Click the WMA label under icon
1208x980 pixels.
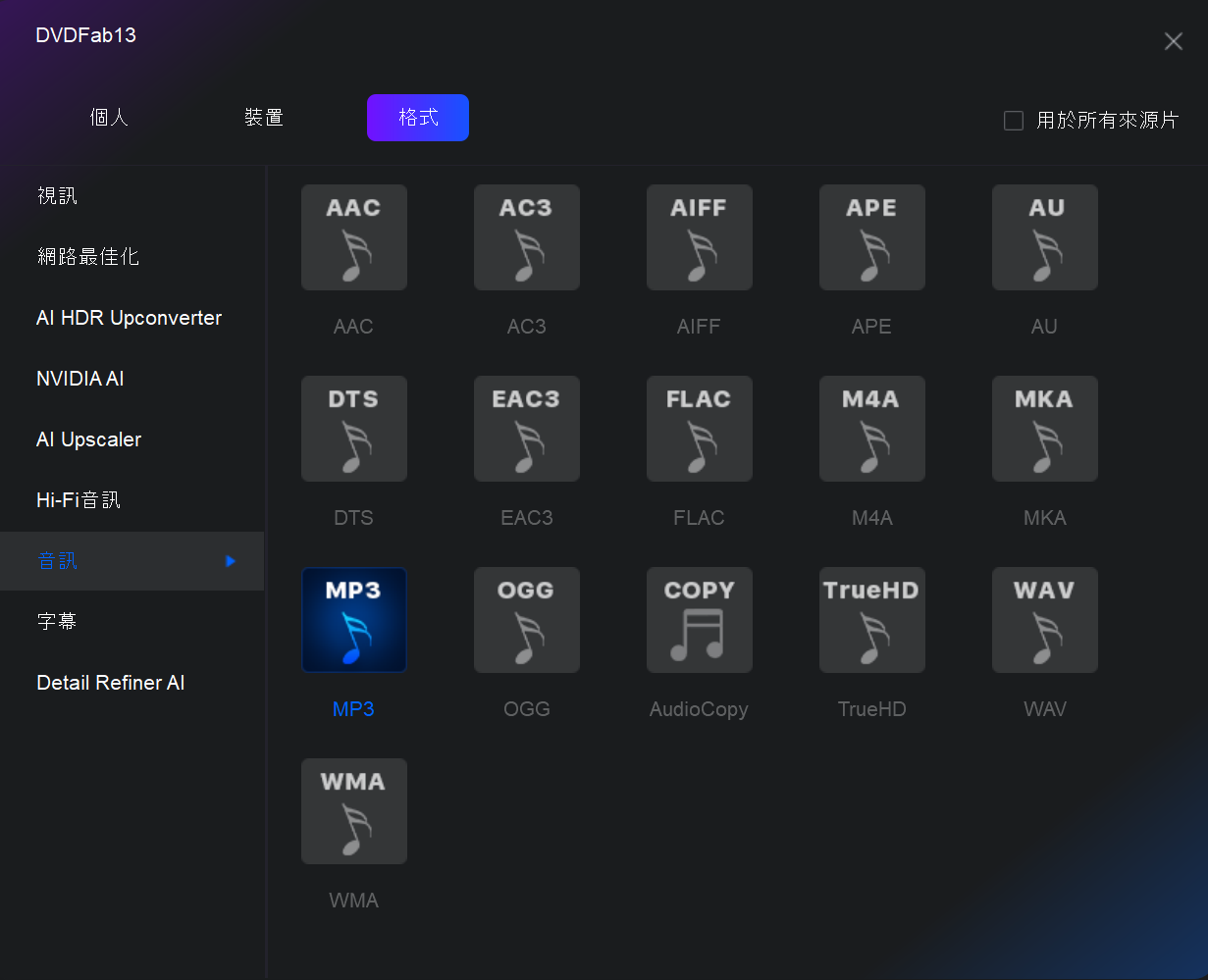click(x=353, y=901)
